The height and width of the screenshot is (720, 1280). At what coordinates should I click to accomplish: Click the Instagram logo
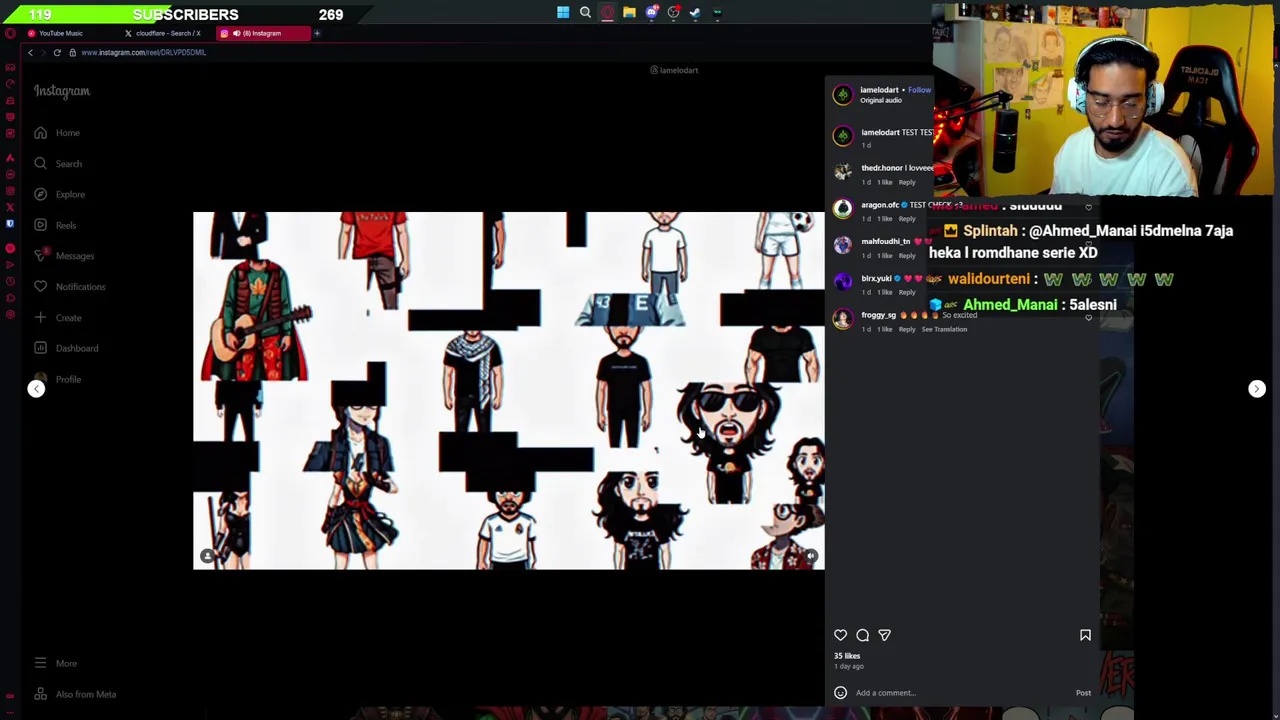(x=62, y=91)
